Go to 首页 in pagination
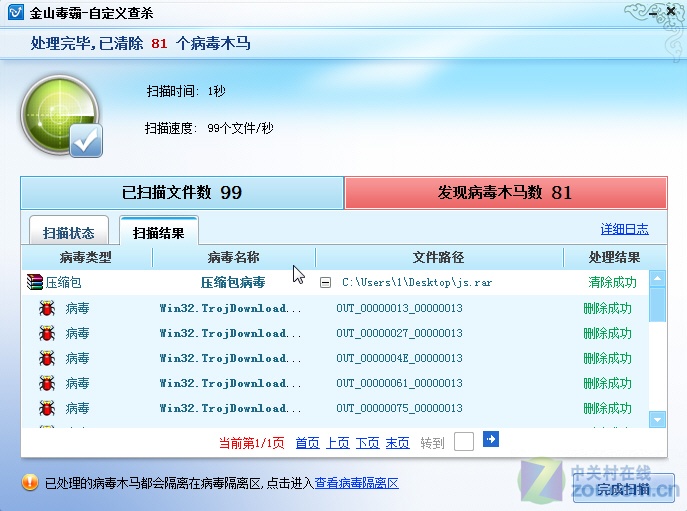The image size is (687, 511). 308,443
